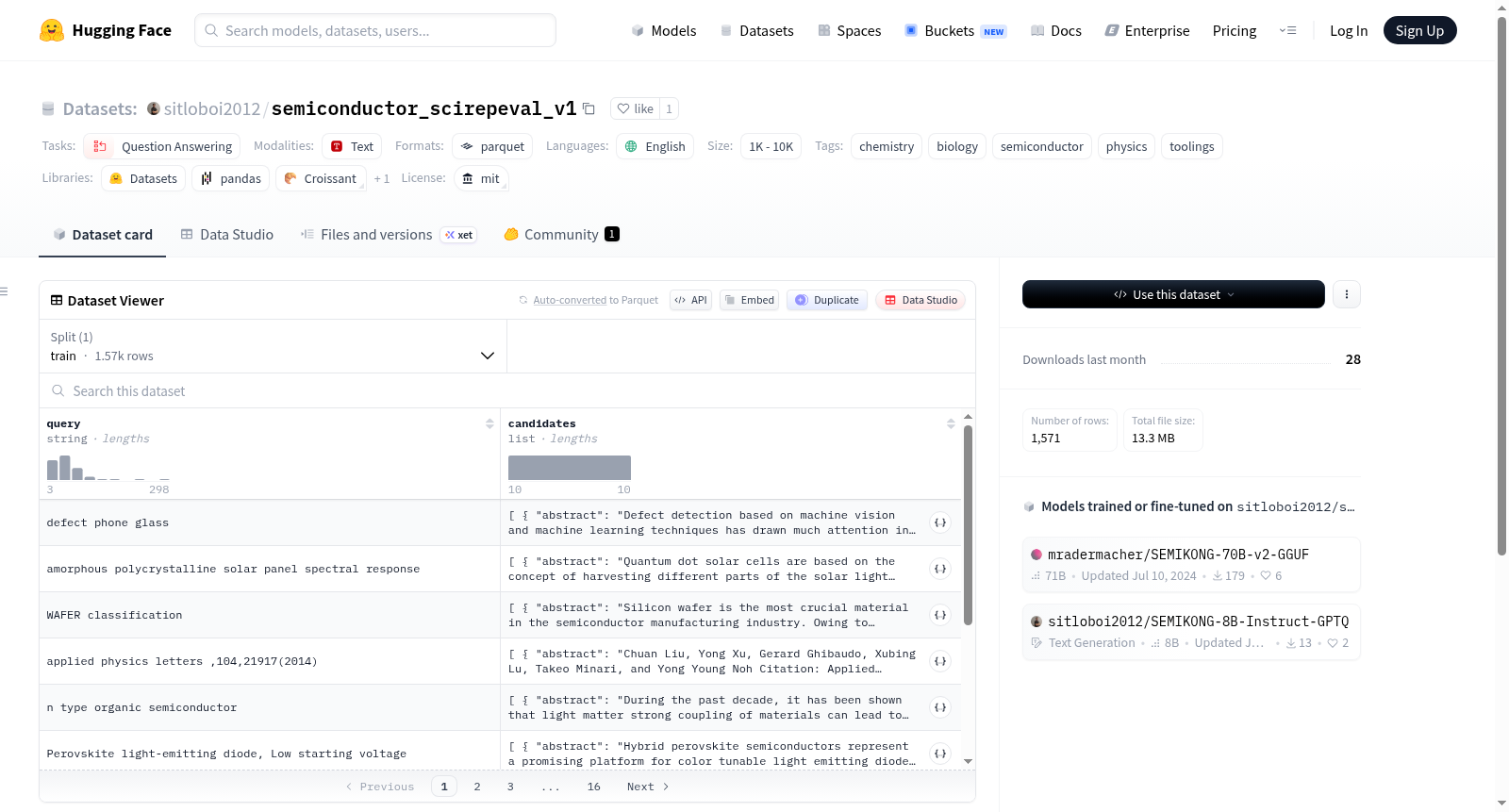Open the sitloboi2012/SEMIKONG-8B-Instruct-GPTQ model

tap(1191, 632)
